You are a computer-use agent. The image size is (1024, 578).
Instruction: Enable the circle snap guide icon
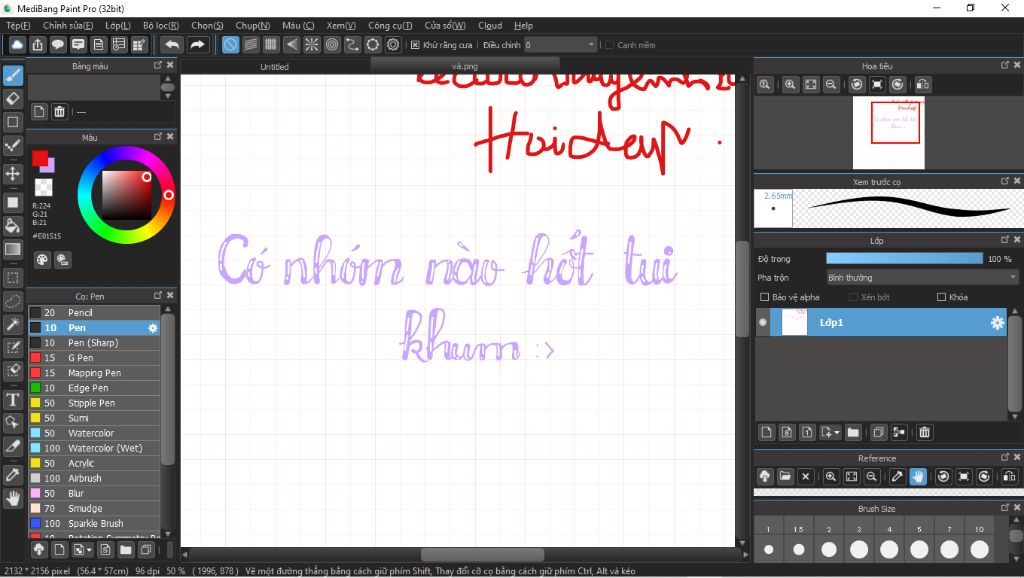[x=332, y=44]
